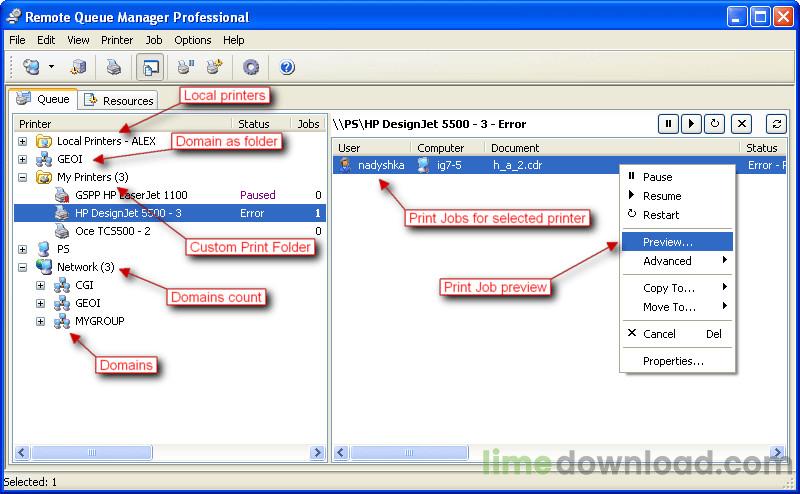This screenshot has height=494, width=800.
Task: Click the network computers toolbar icon
Action: click(31, 67)
